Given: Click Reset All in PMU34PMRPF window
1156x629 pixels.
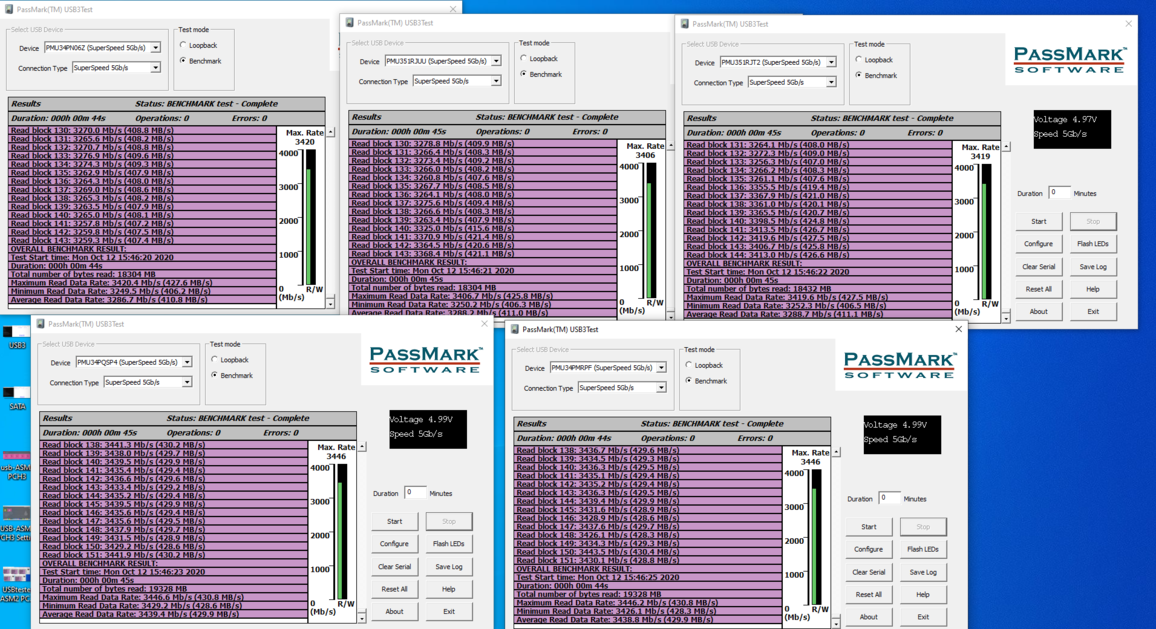Looking at the screenshot, I should (869, 594).
